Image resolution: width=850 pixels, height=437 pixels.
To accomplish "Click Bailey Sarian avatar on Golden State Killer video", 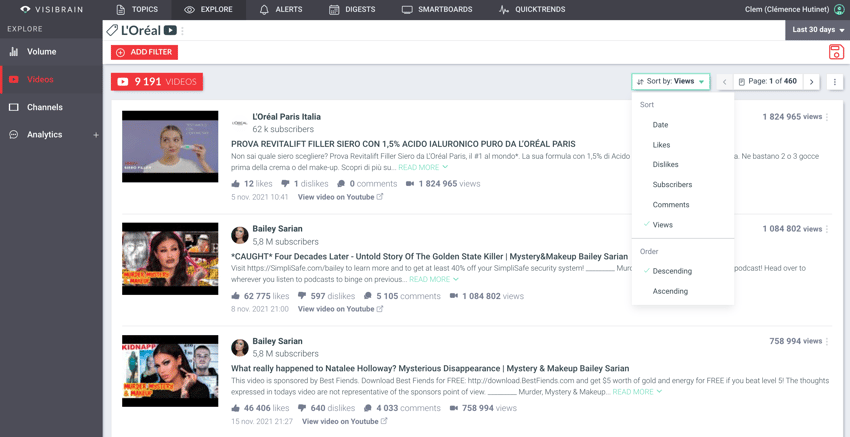I will click(x=240, y=235).
